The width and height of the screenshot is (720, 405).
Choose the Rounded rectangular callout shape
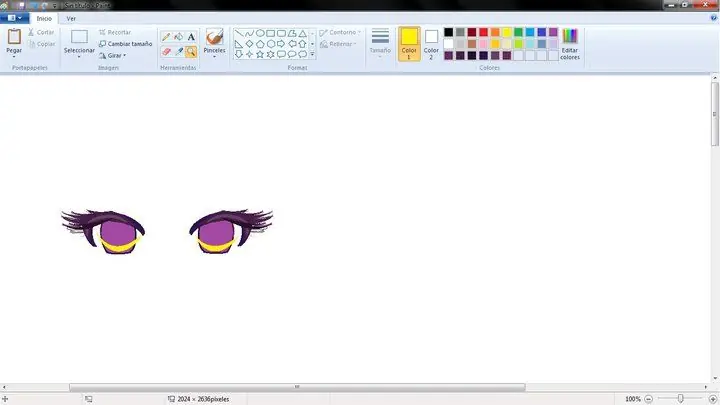tap(281, 54)
